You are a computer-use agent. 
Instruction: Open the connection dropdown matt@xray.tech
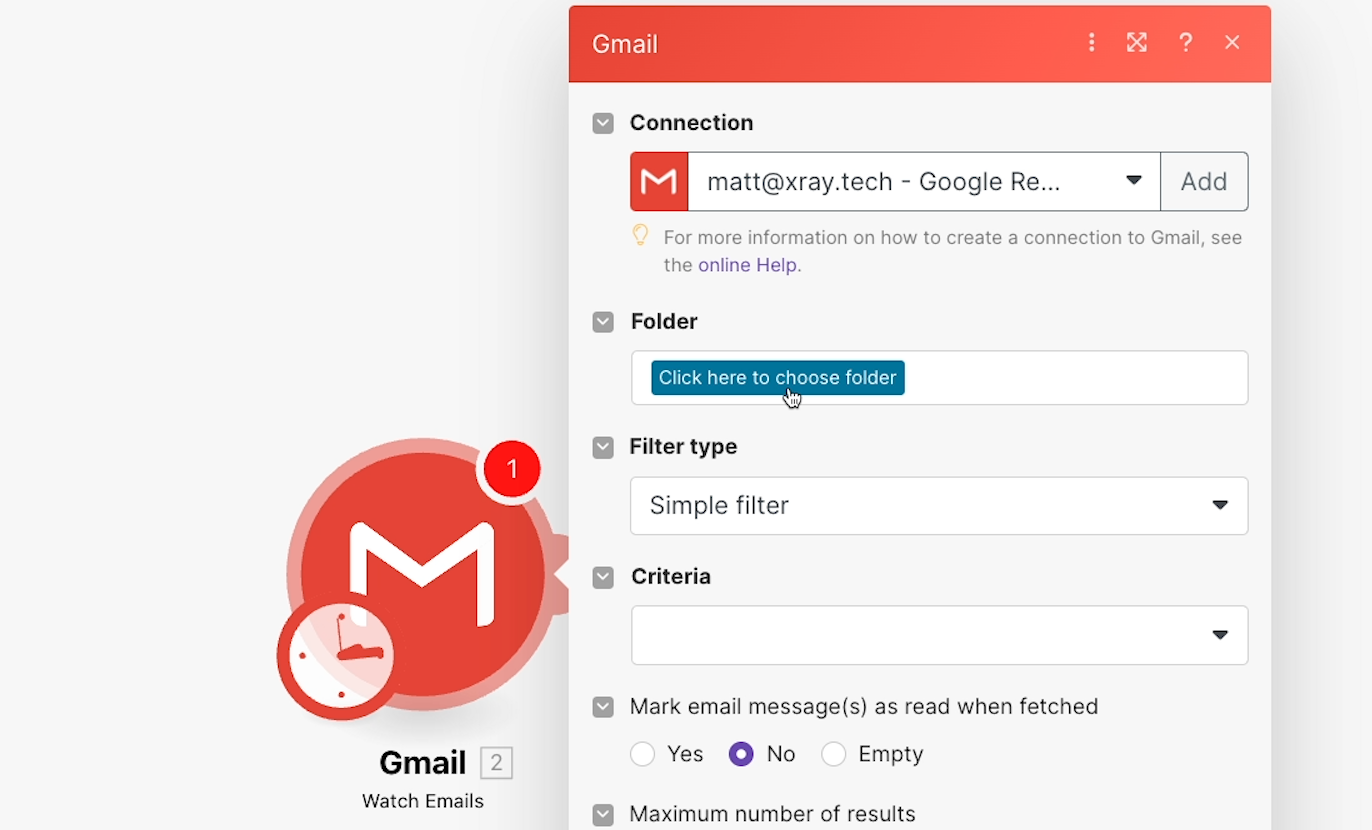click(924, 181)
